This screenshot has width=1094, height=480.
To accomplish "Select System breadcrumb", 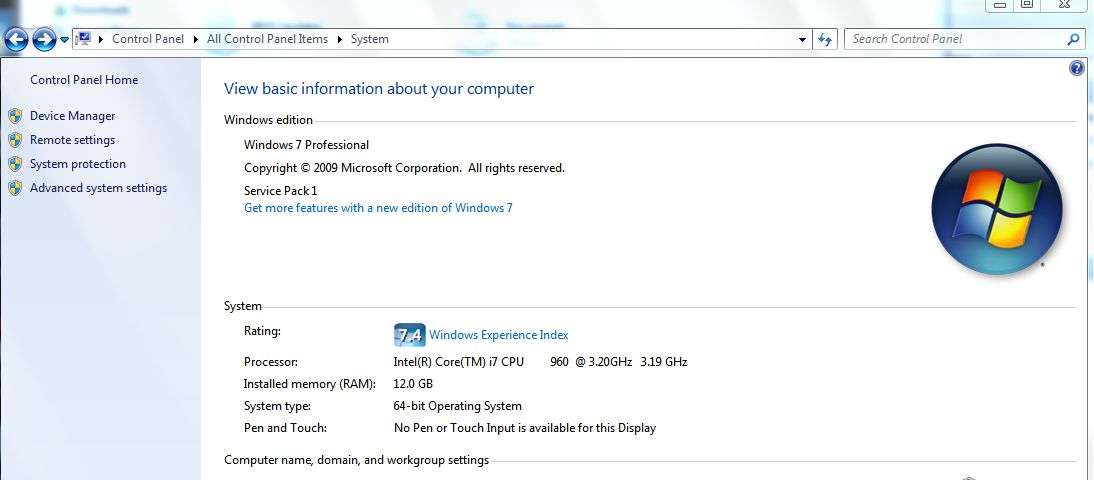I will click(x=370, y=39).
